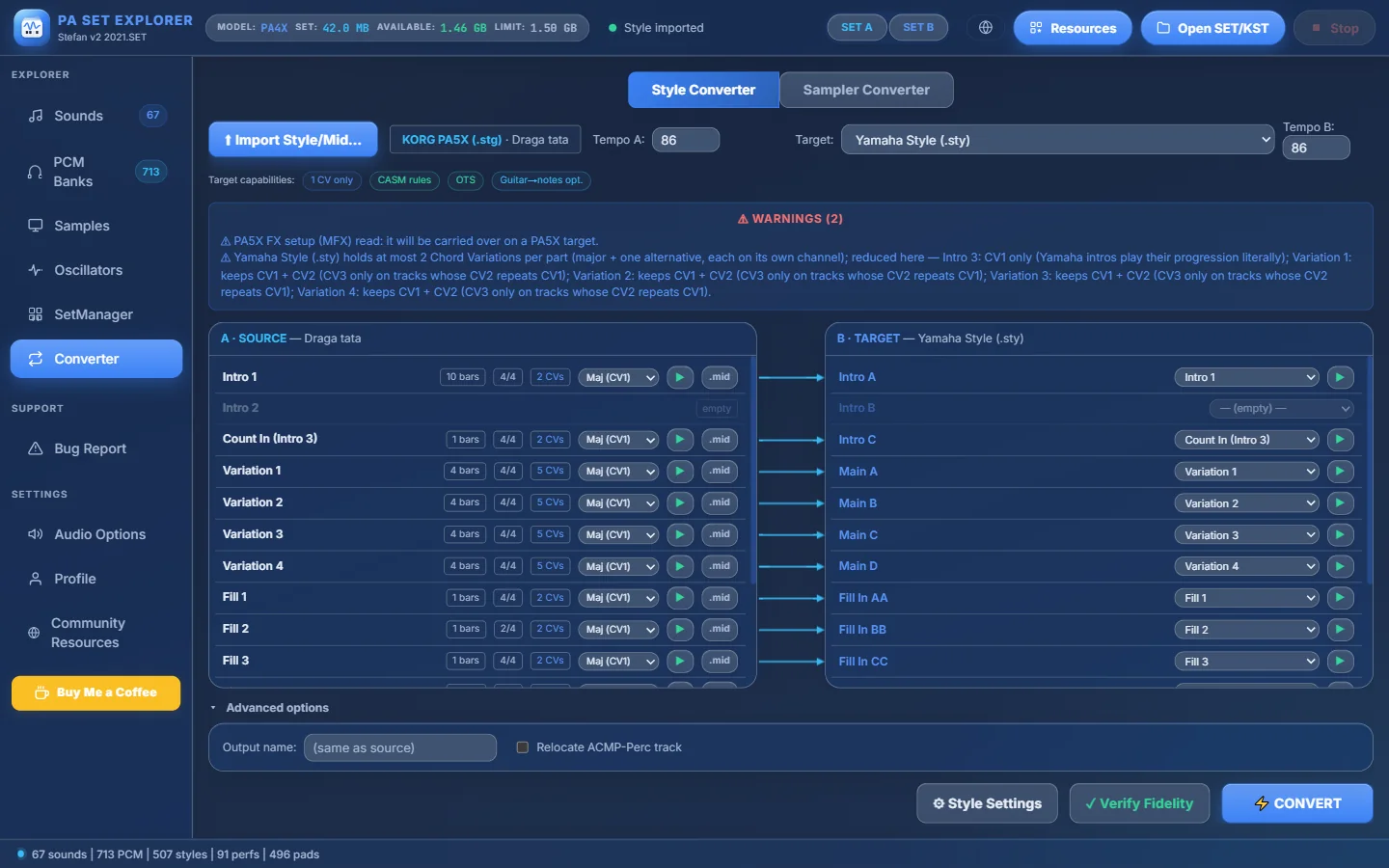Switch to SET A

[x=857, y=28]
